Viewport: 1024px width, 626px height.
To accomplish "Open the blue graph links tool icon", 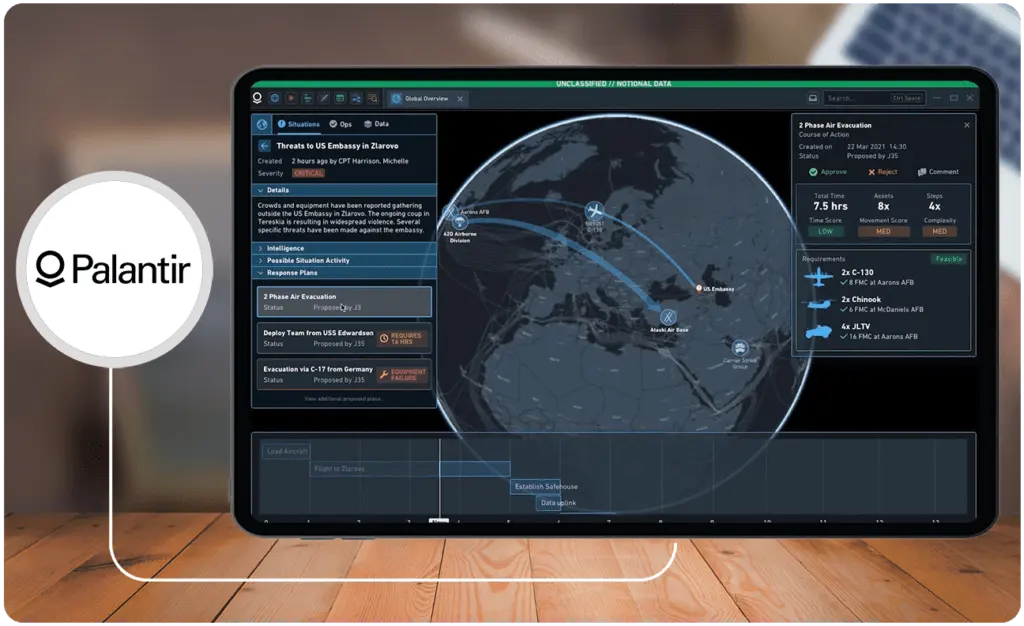I will point(356,98).
